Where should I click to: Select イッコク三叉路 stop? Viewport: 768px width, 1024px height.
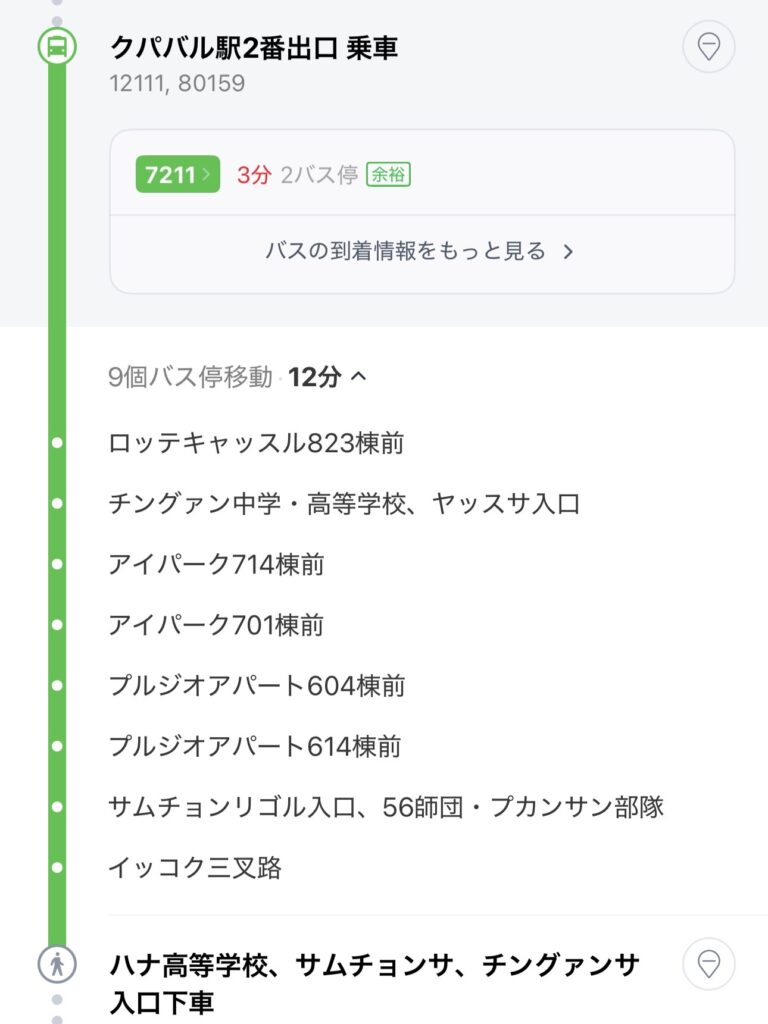(x=195, y=868)
